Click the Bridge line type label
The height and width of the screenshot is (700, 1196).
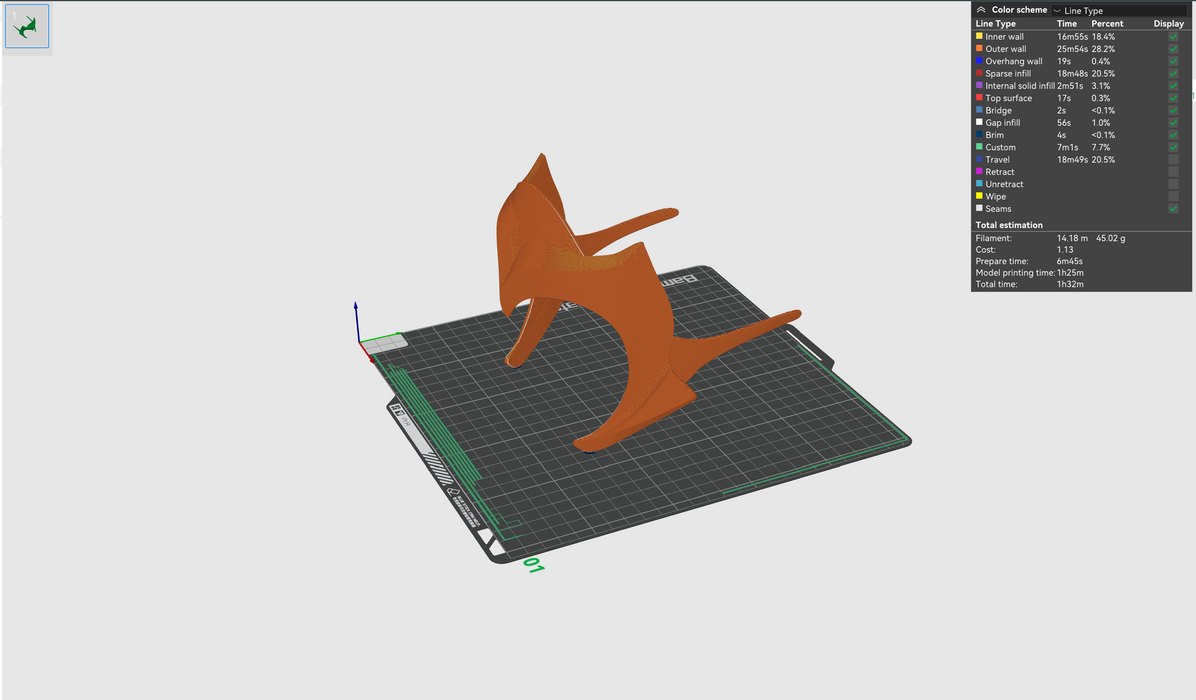[999, 110]
